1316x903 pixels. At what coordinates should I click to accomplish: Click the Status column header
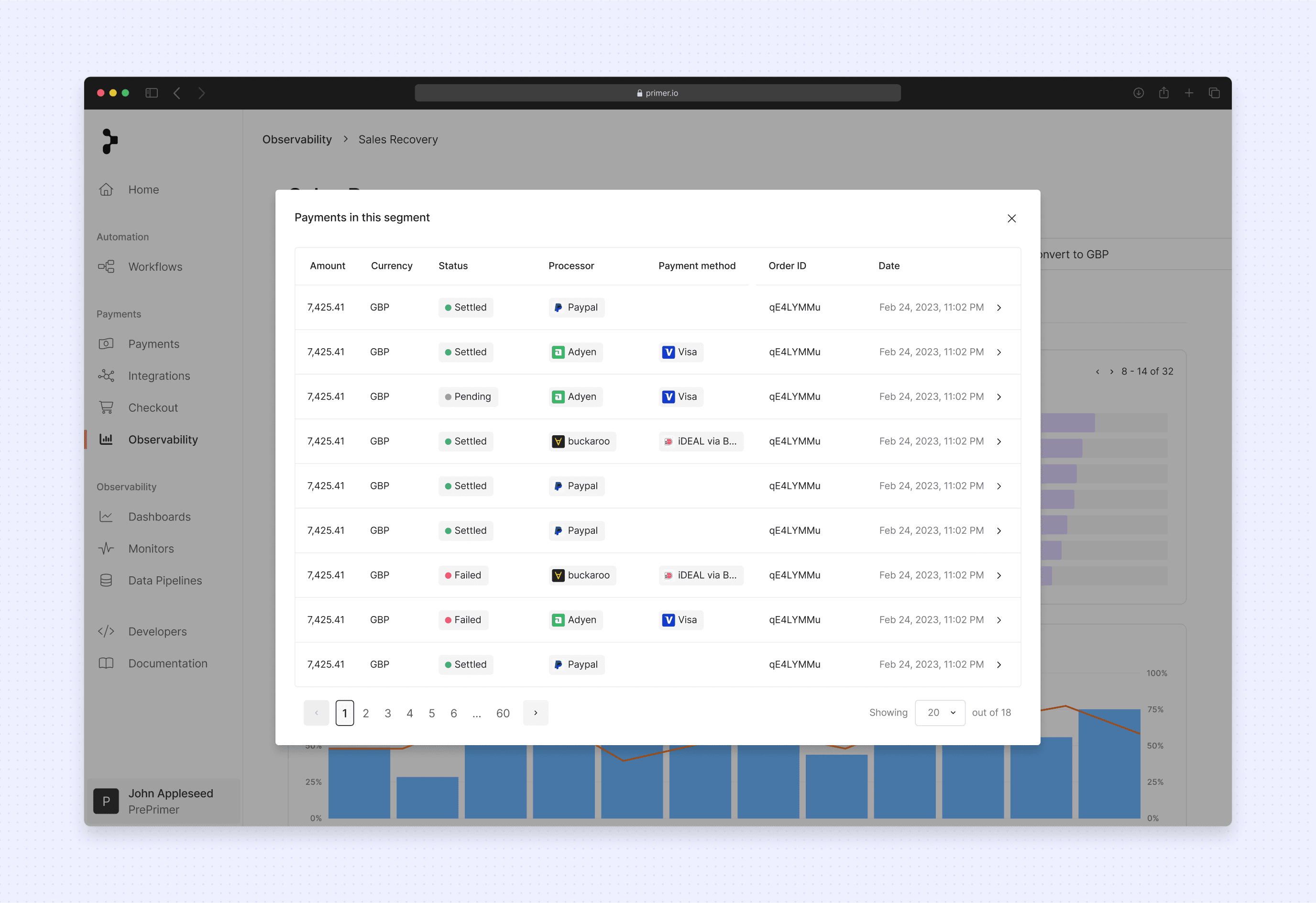(x=453, y=266)
